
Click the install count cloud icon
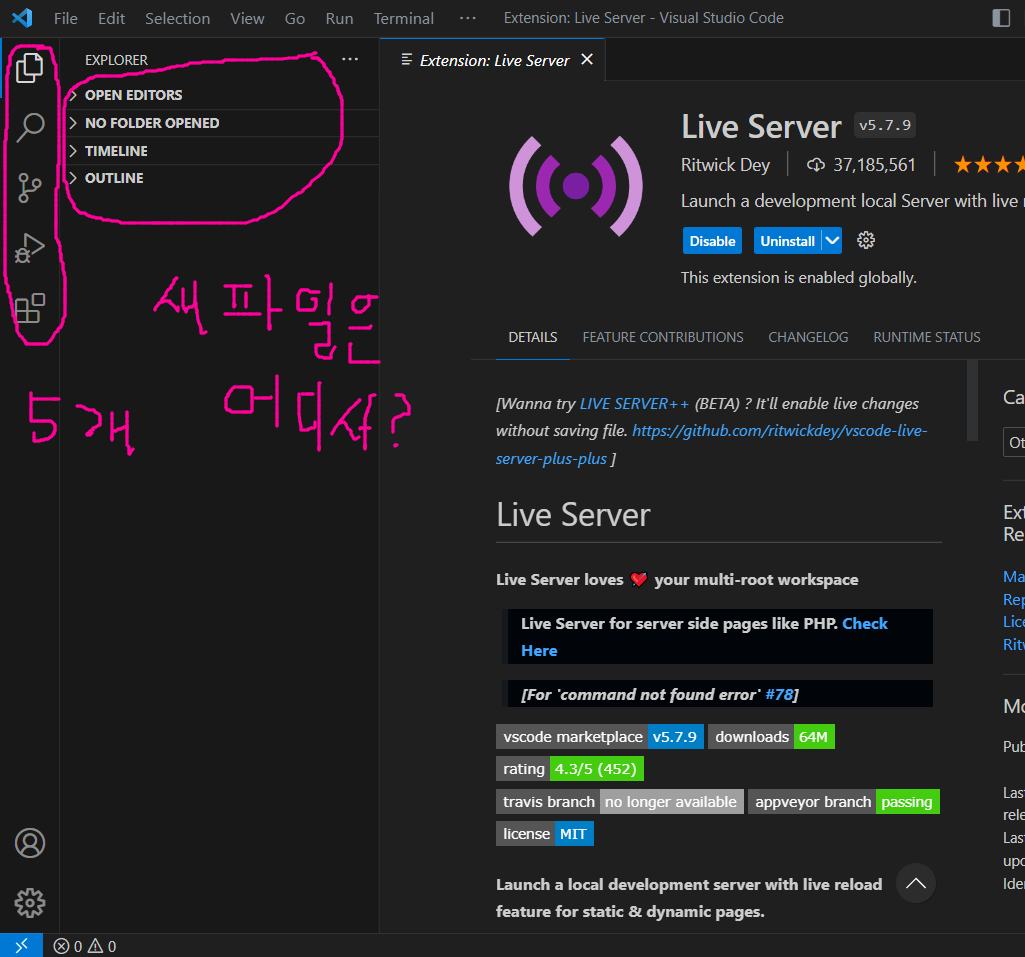[x=815, y=165]
